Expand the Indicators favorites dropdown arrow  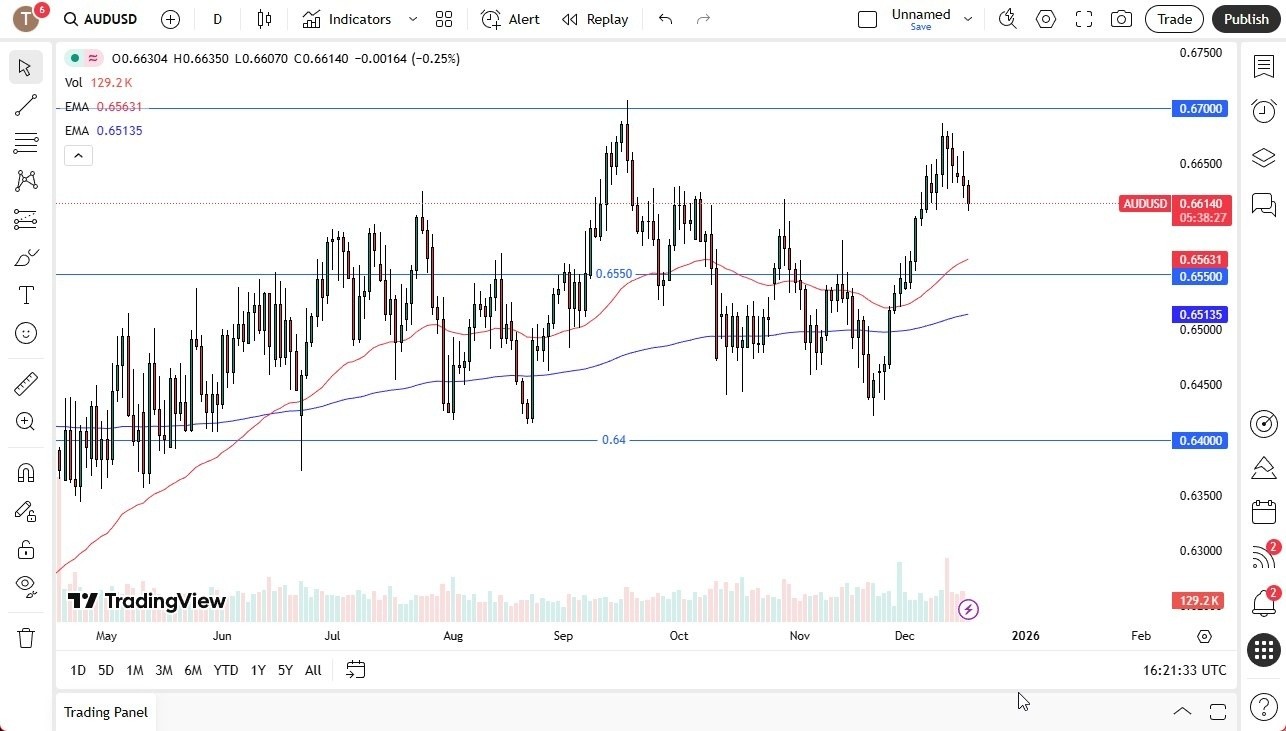[413, 19]
